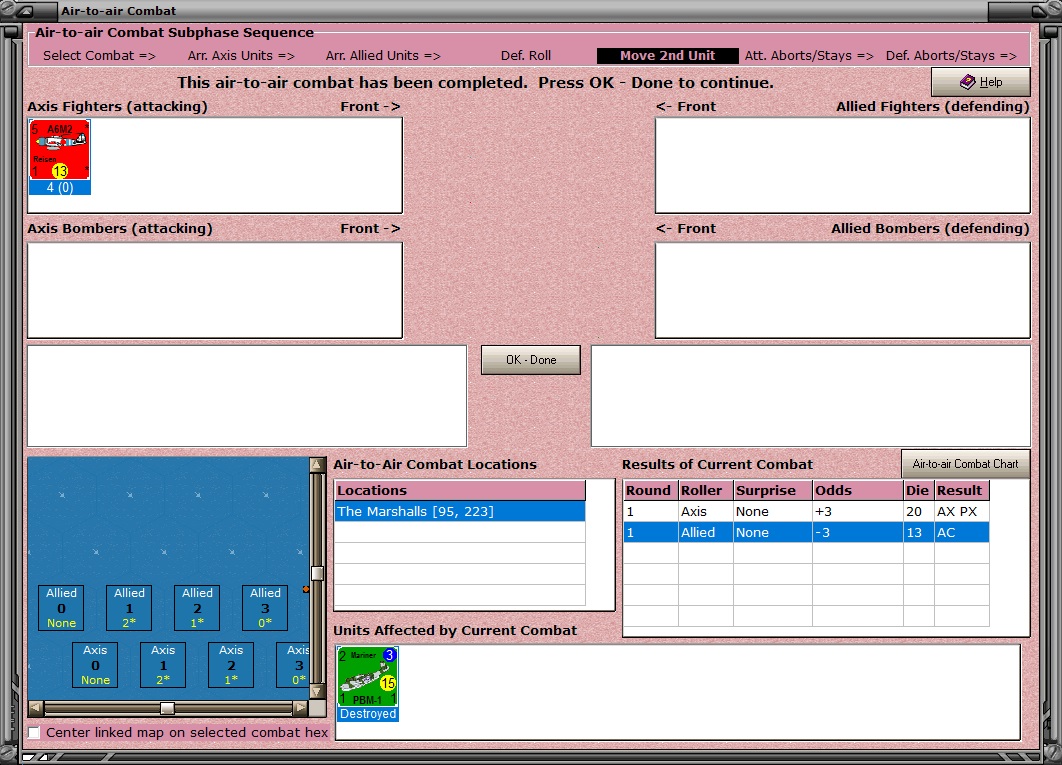The image size is (1062, 765).
Task: Click Arr. Axis Units subphase
Action: pyautogui.click(x=241, y=56)
